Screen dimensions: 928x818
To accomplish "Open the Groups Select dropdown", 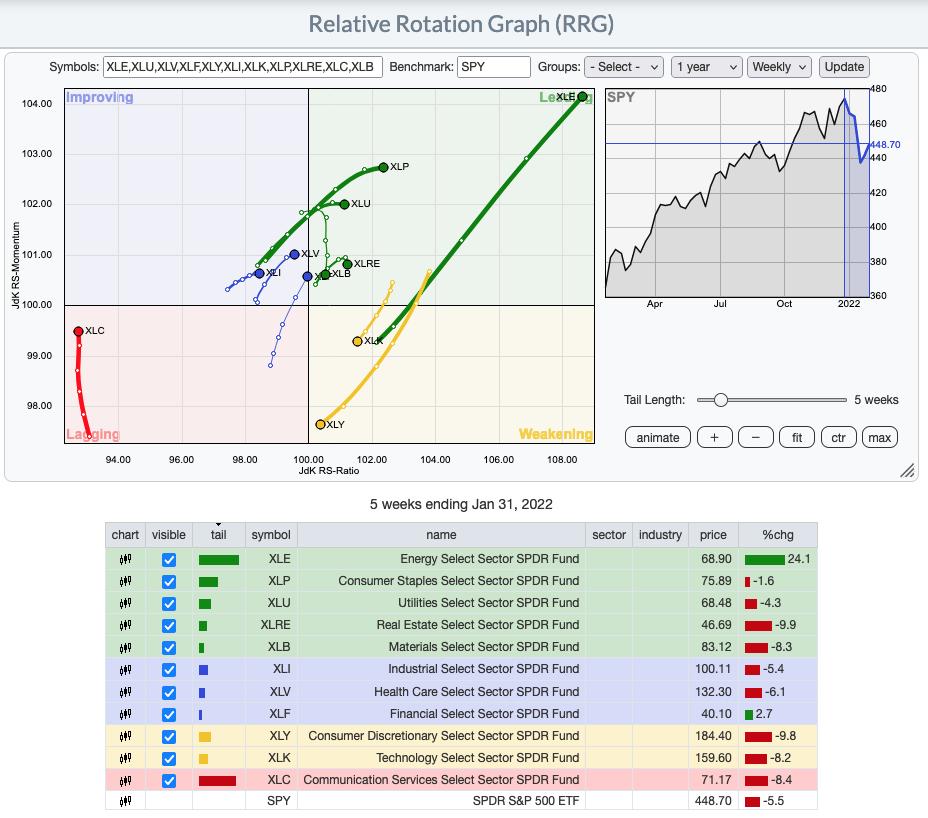I will 624,67.
